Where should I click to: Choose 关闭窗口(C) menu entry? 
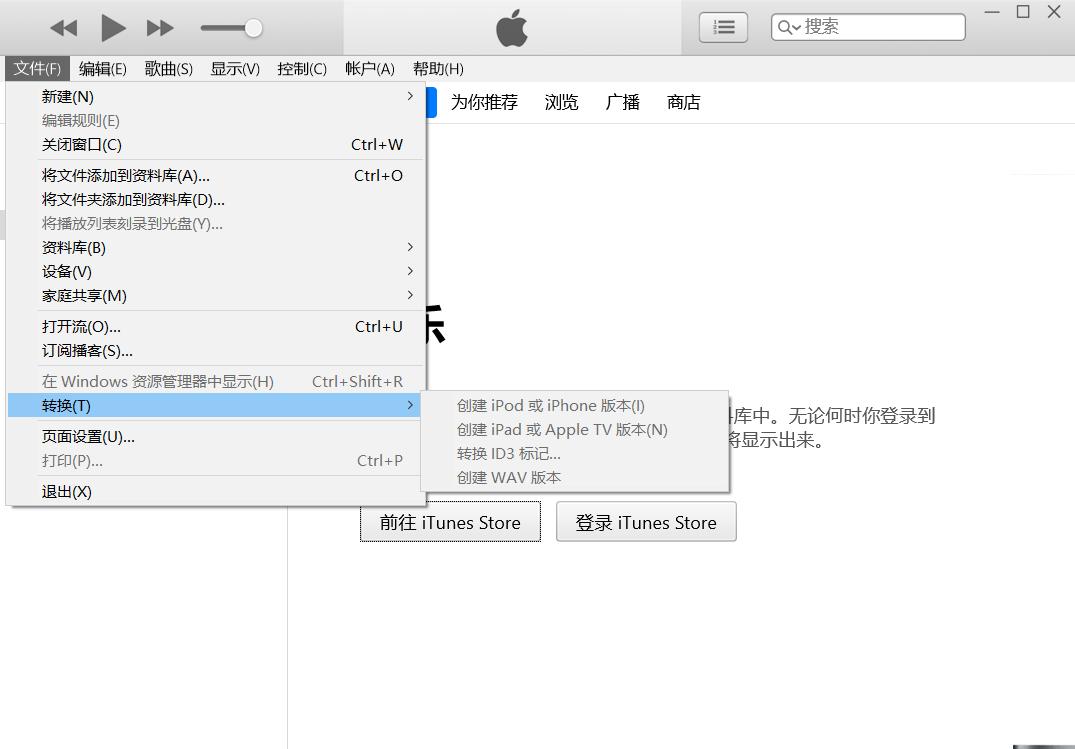[x=216, y=145]
